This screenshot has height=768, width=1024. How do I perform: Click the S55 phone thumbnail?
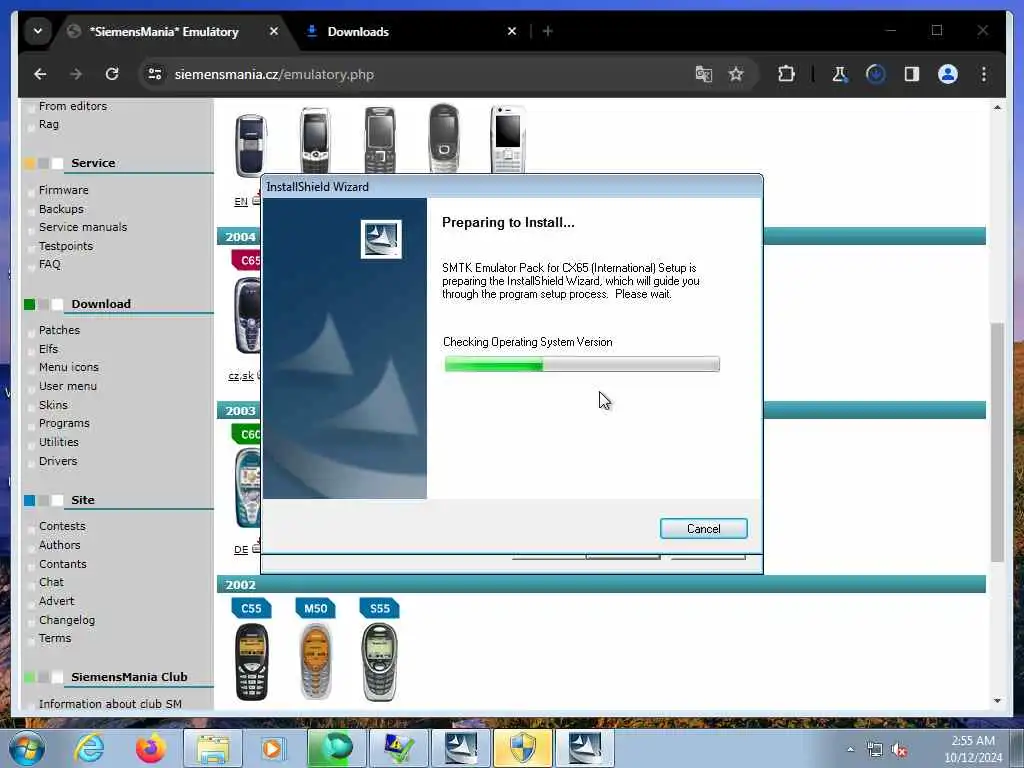tap(379, 662)
